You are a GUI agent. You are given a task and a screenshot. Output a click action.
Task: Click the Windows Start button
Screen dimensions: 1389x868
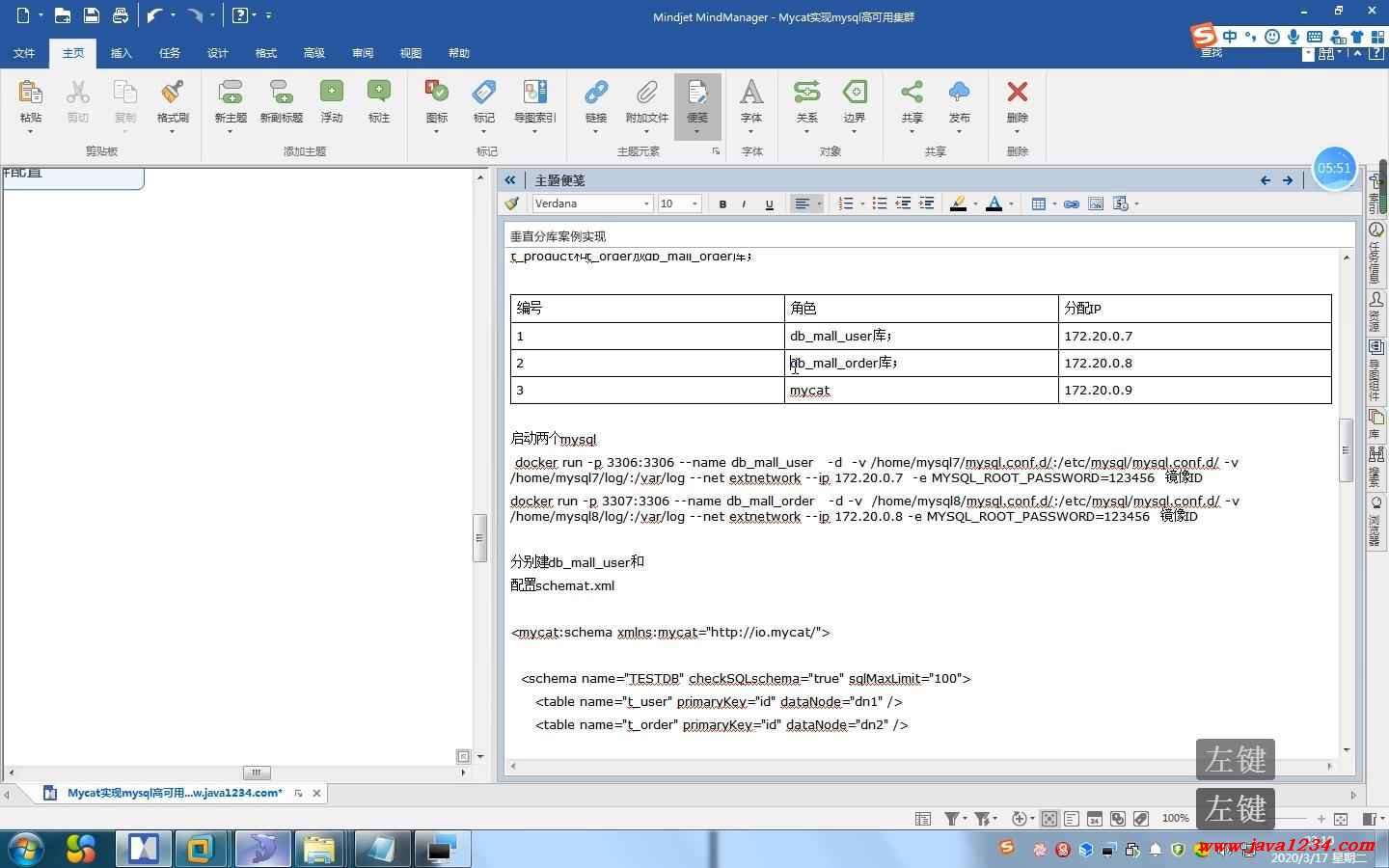(26, 849)
